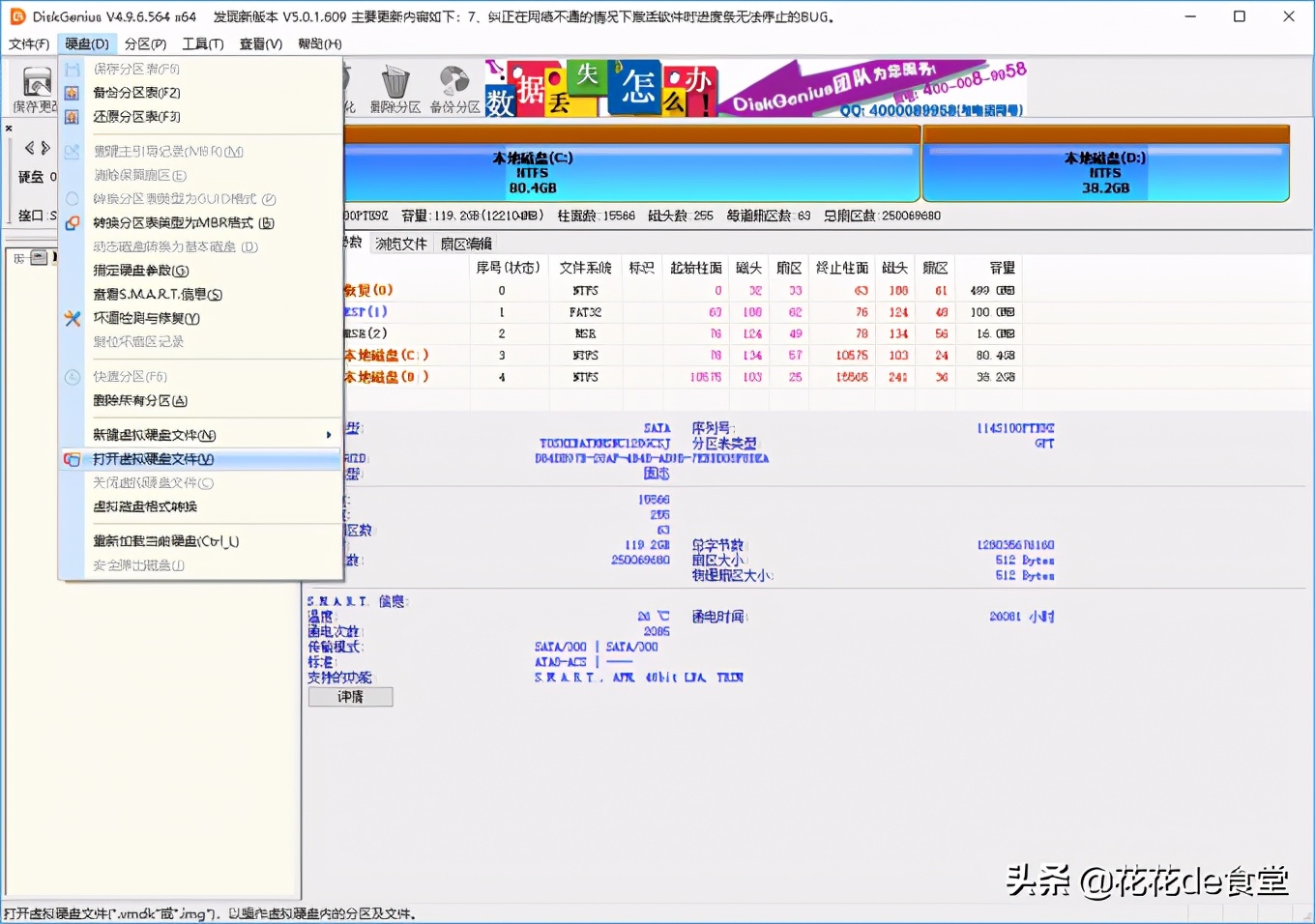Click the 备份分区表 icon in the menu
The image size is (1315, 924).
pyautogui.click(x=73, y=93)
